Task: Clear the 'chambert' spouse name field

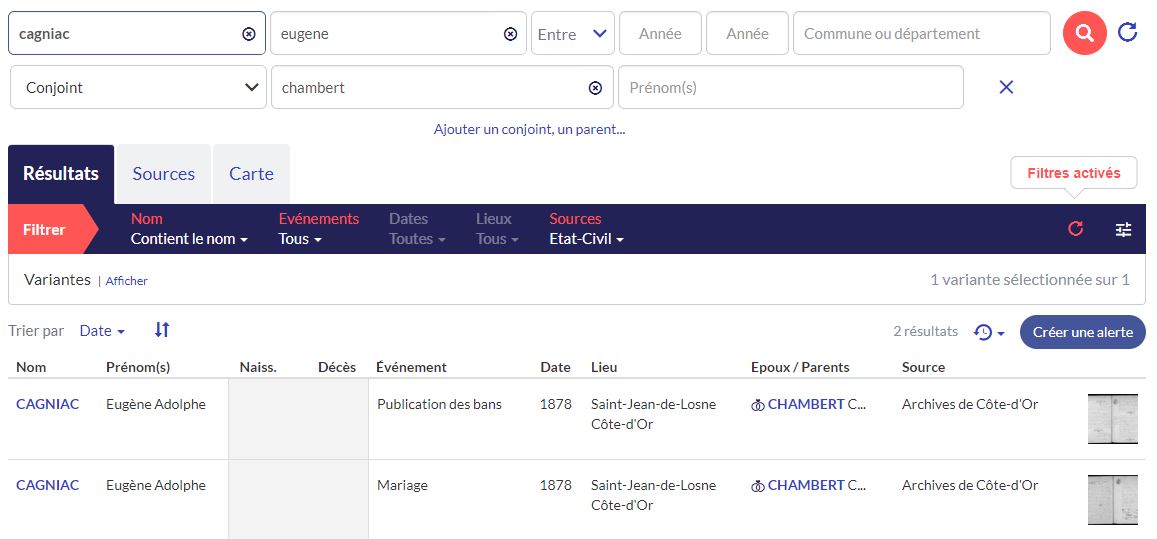Action: tap(595, 88)
